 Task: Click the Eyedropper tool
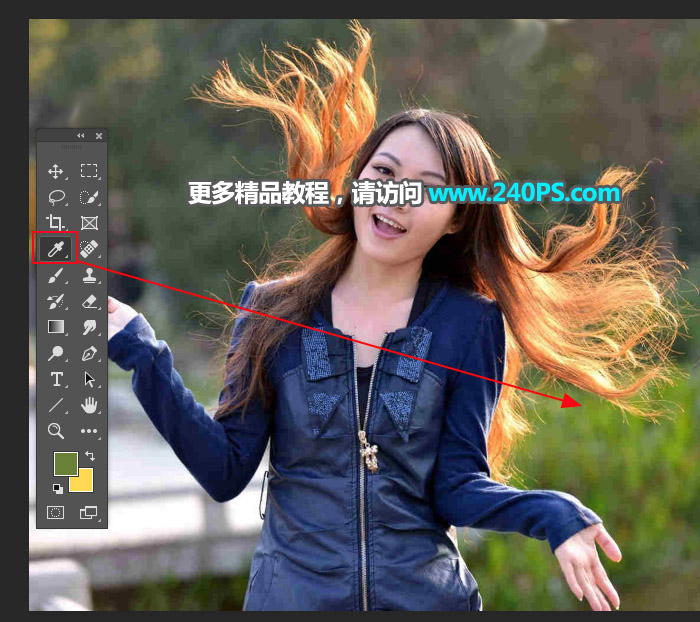coord(55,248)
